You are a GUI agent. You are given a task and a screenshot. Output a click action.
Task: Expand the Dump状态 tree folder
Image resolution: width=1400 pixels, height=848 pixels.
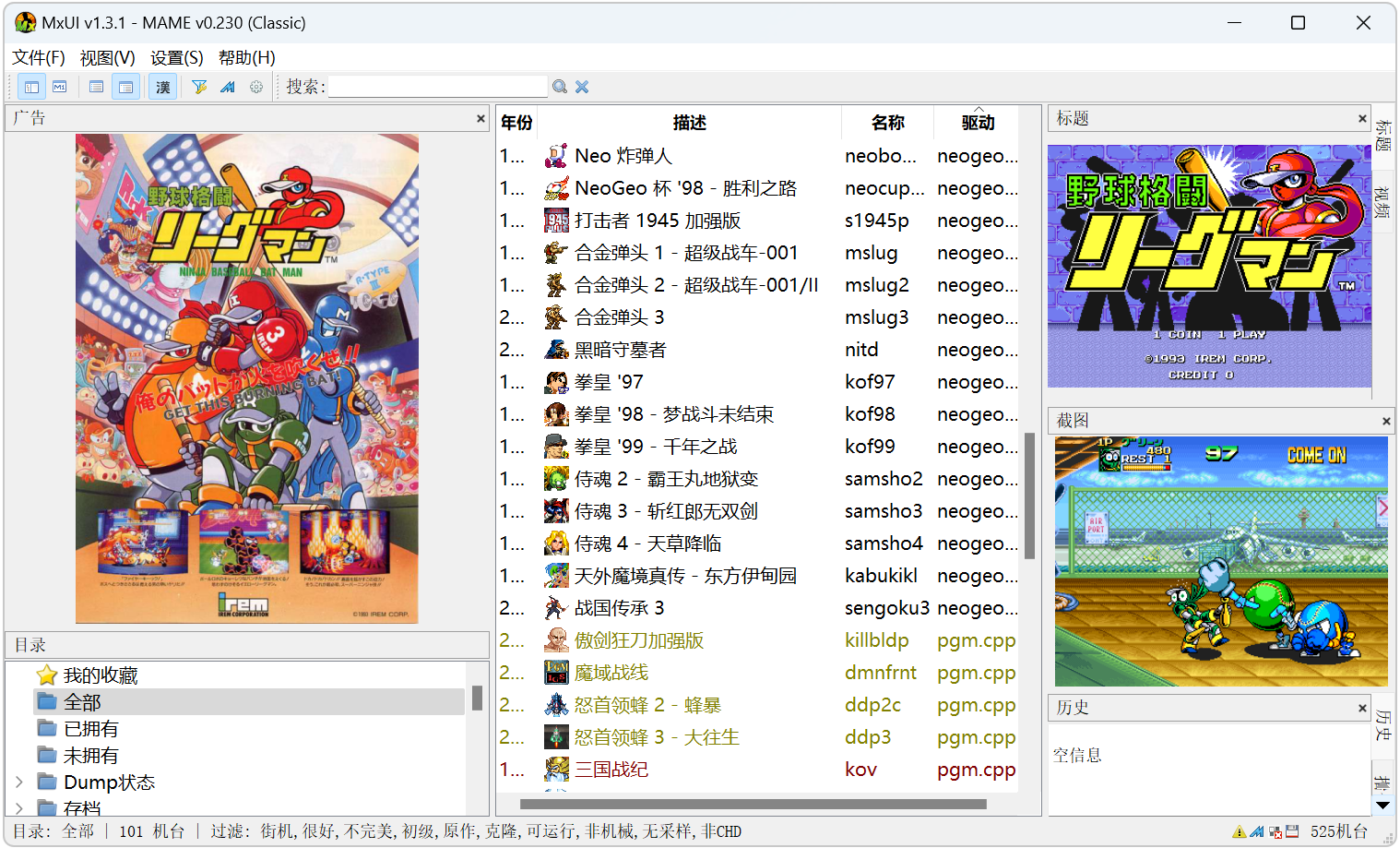pos(19,782)
